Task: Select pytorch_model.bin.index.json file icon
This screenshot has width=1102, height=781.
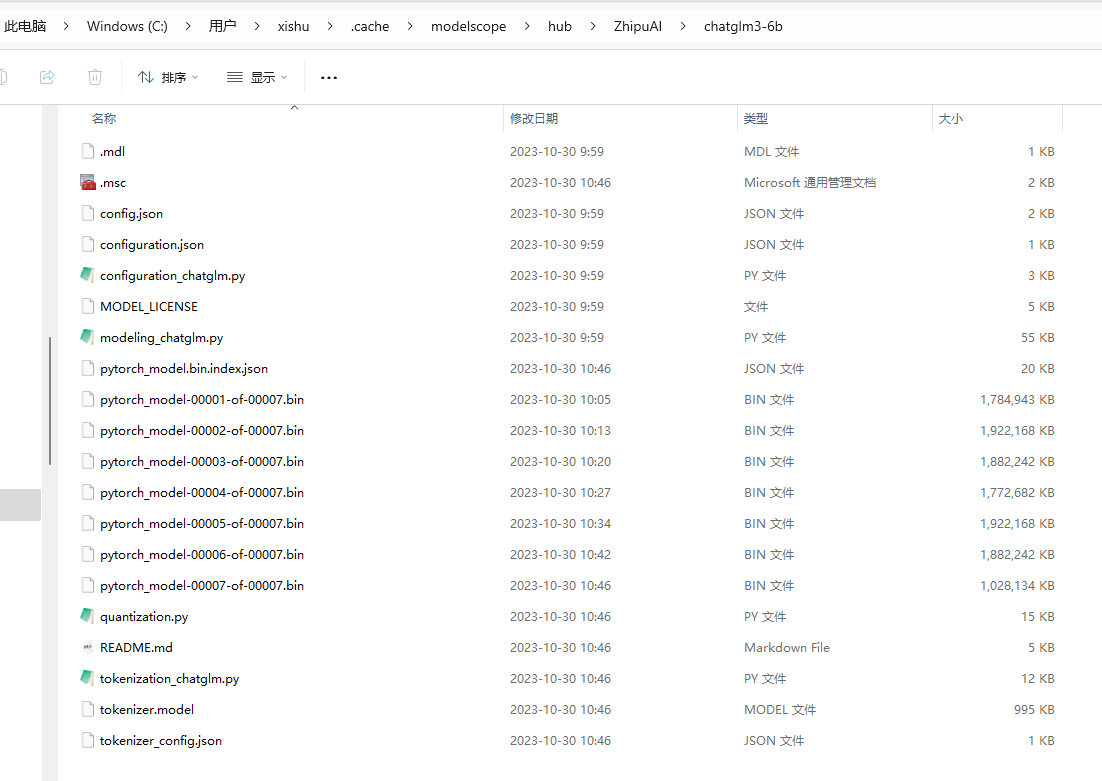Action: (x=87, y=368)
